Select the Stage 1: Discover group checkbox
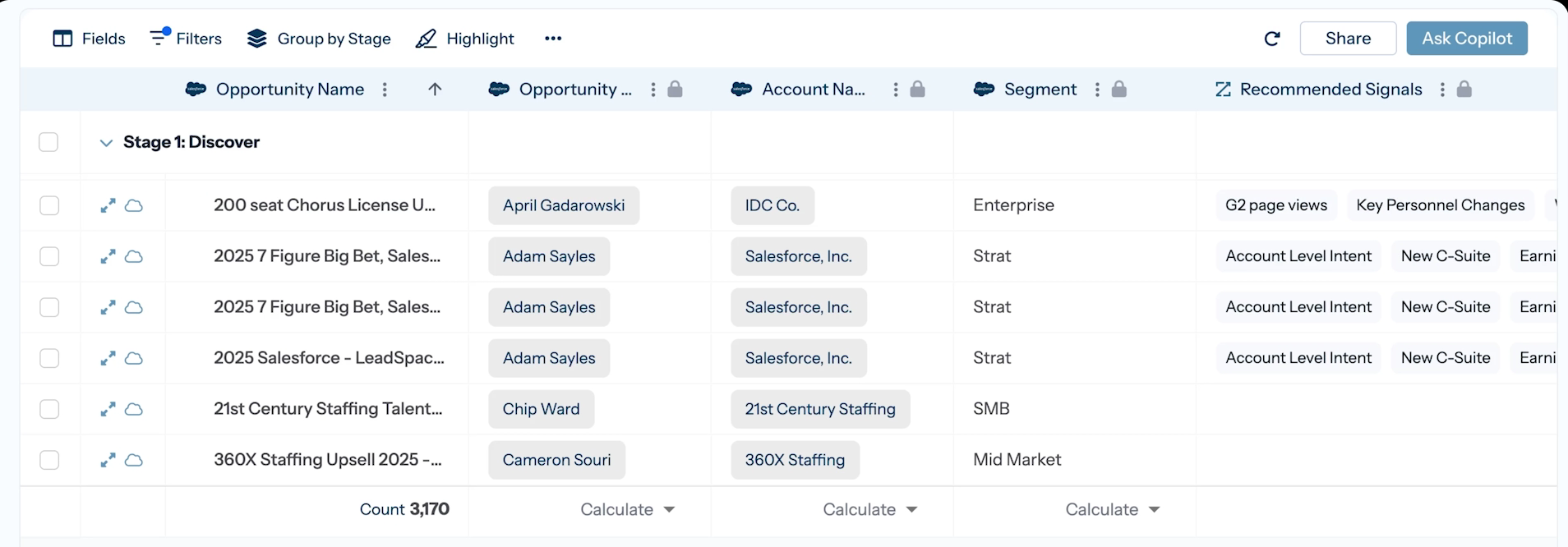 (x=48, y=142)
